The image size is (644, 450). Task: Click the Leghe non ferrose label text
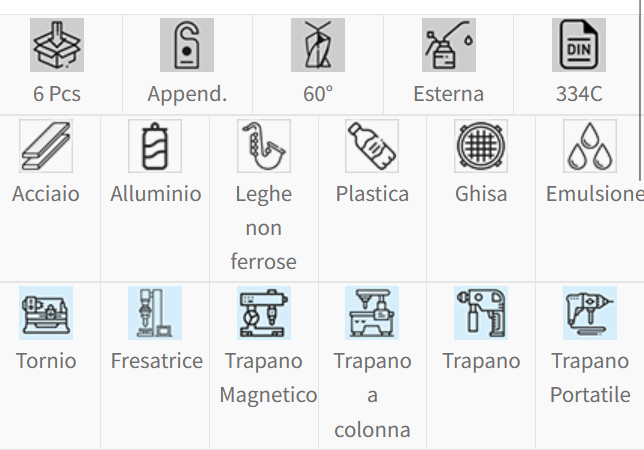pyautogui.click(x=264, y=228)
